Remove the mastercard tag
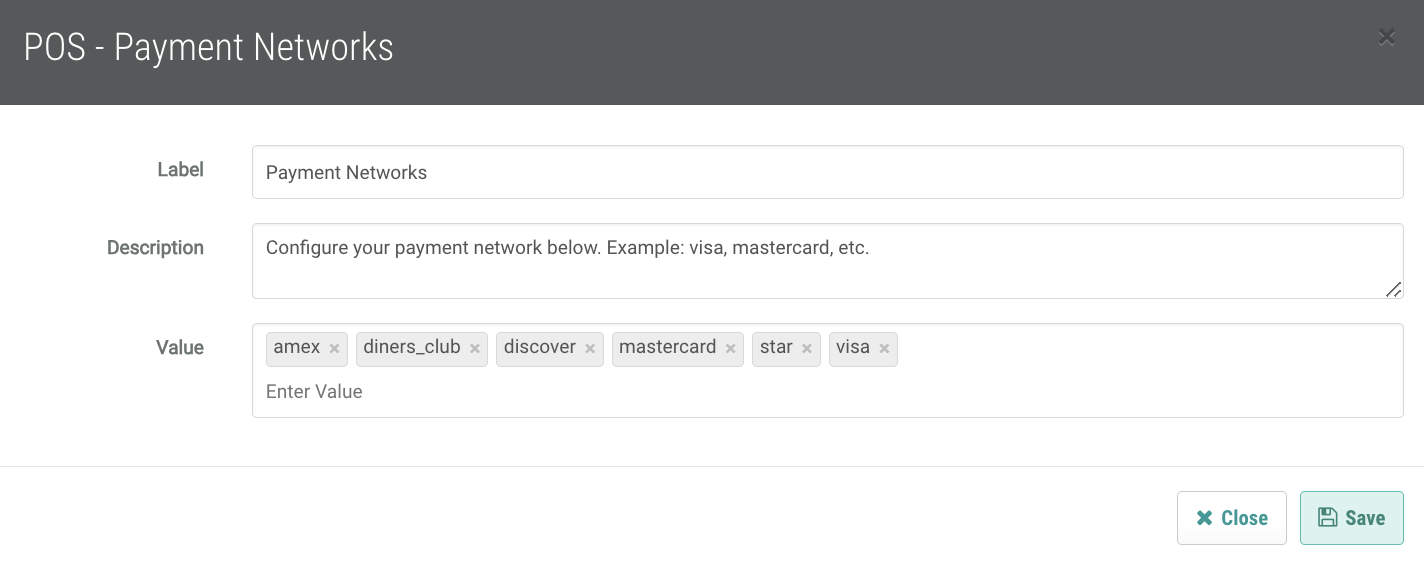Viewport: 1424px width, 562px height. [x=731, y=349]
